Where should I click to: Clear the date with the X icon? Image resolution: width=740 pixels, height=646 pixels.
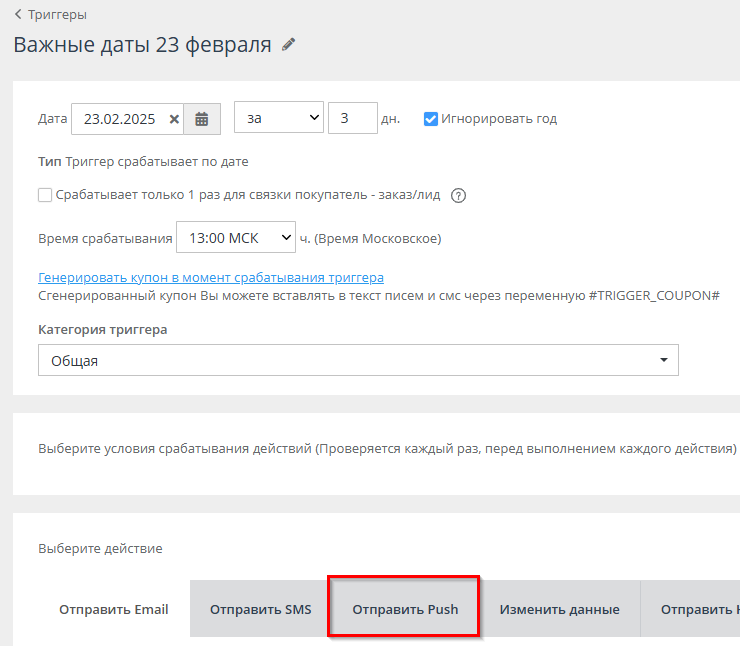tap(174, 119)
